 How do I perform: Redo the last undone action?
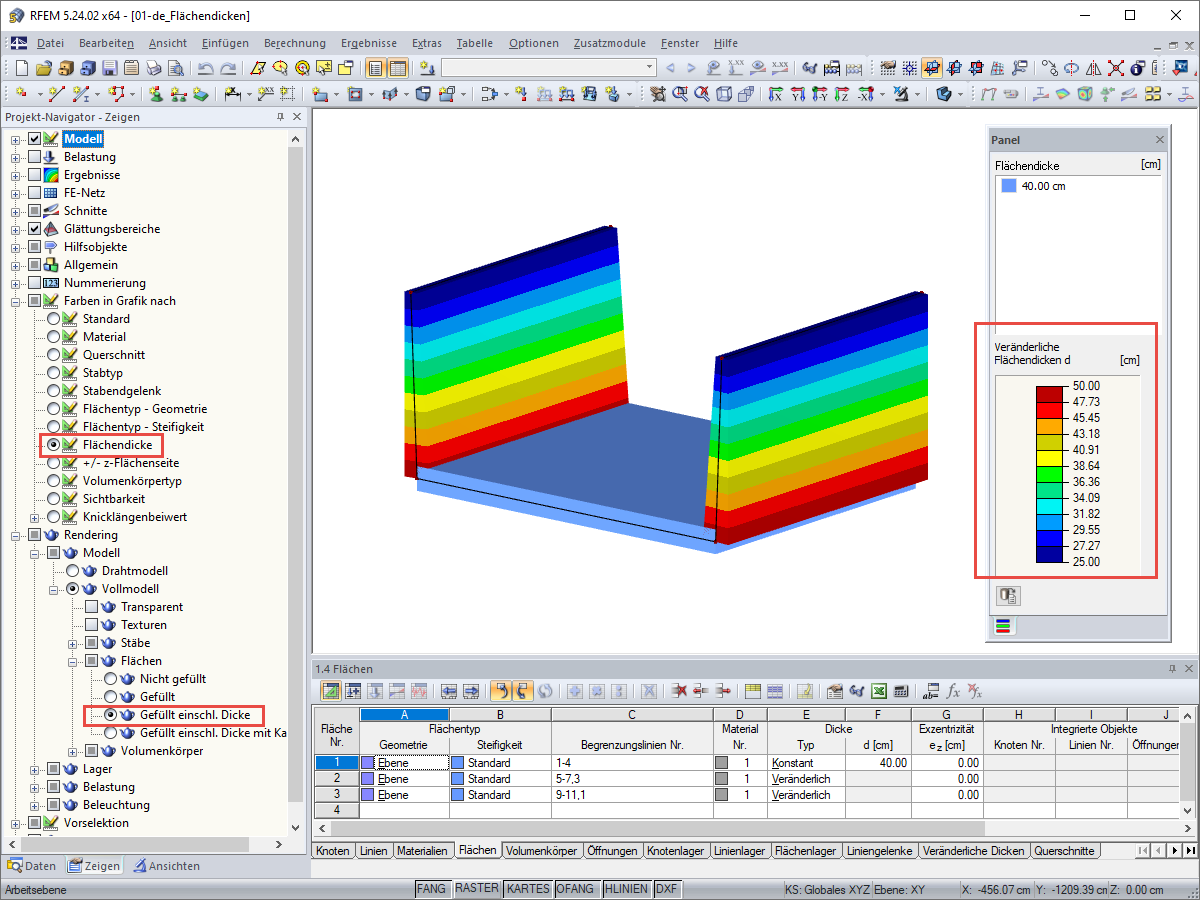228,68
